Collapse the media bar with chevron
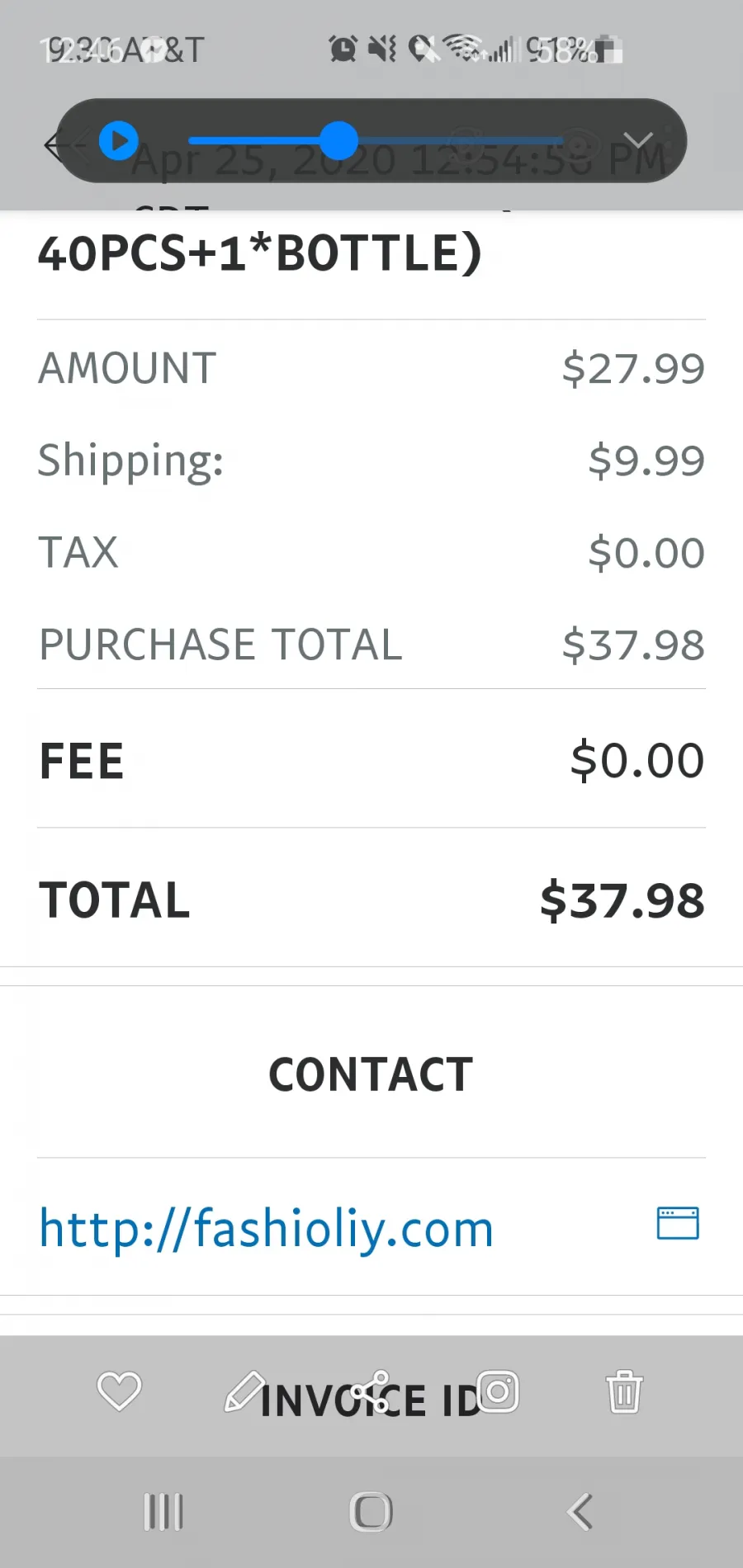This screenshot has height=1568, width=743. [637, 139]
